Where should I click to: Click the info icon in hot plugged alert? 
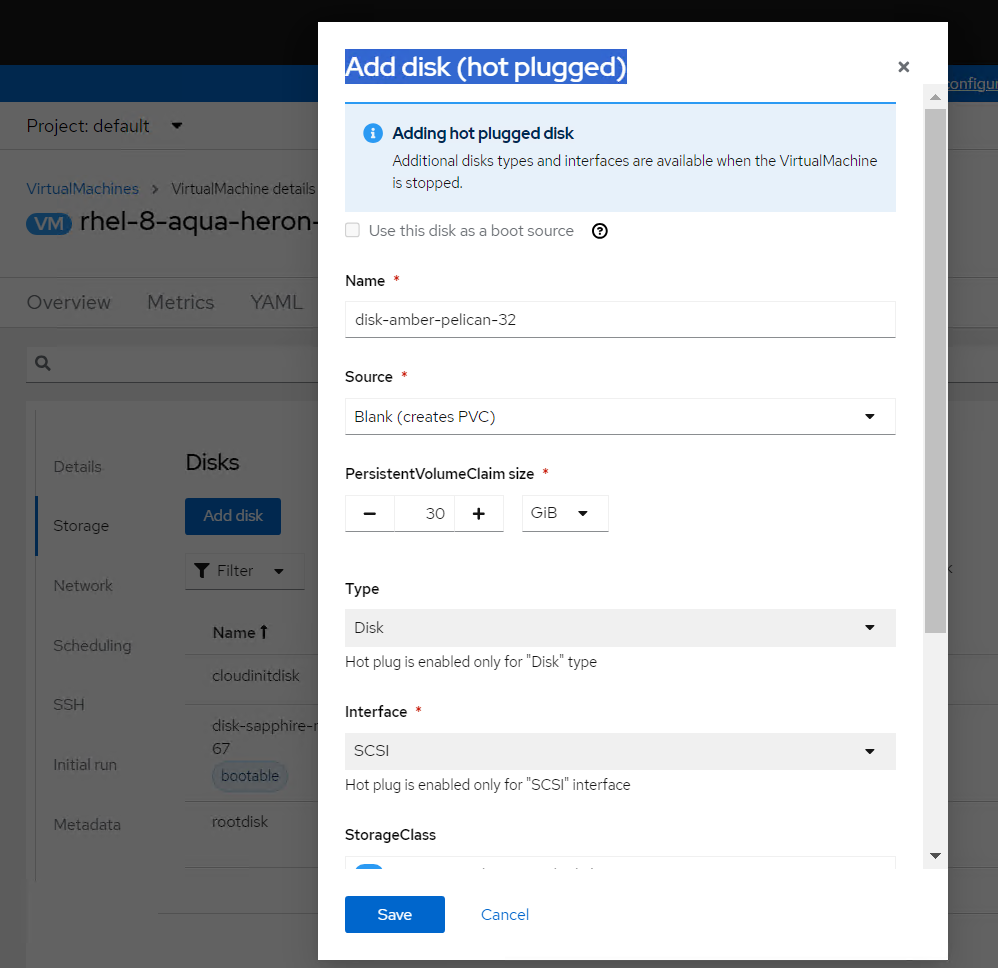pos(372,133)
